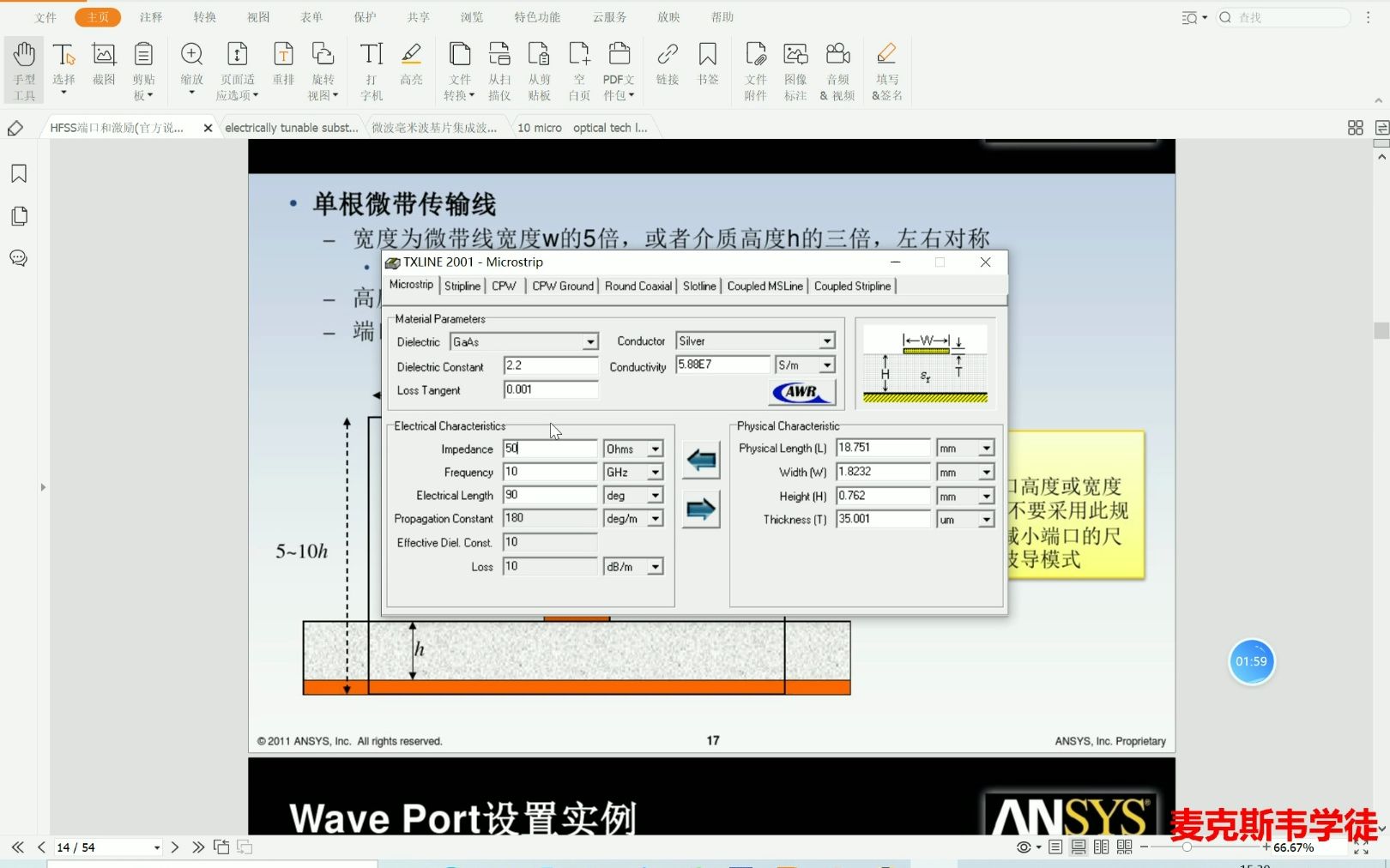The image size is (1390, 868).
Task: Click the 01:59 recording timer bubble
Action: pyautogui.click(x=1252, y=661)
